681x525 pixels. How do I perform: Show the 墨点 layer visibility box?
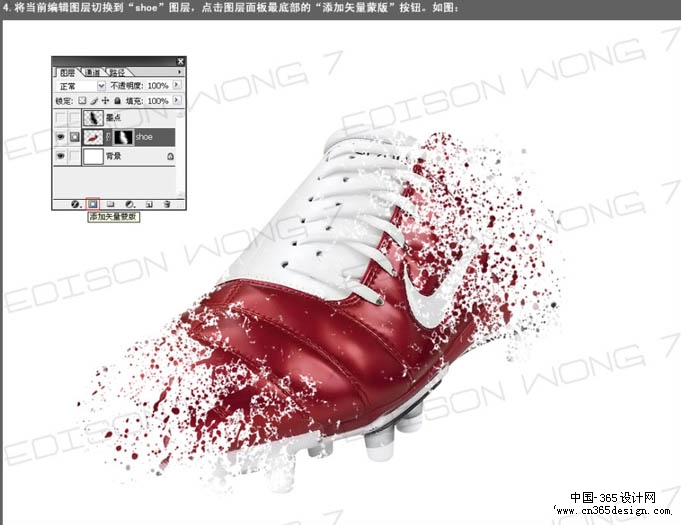point(61,118)
